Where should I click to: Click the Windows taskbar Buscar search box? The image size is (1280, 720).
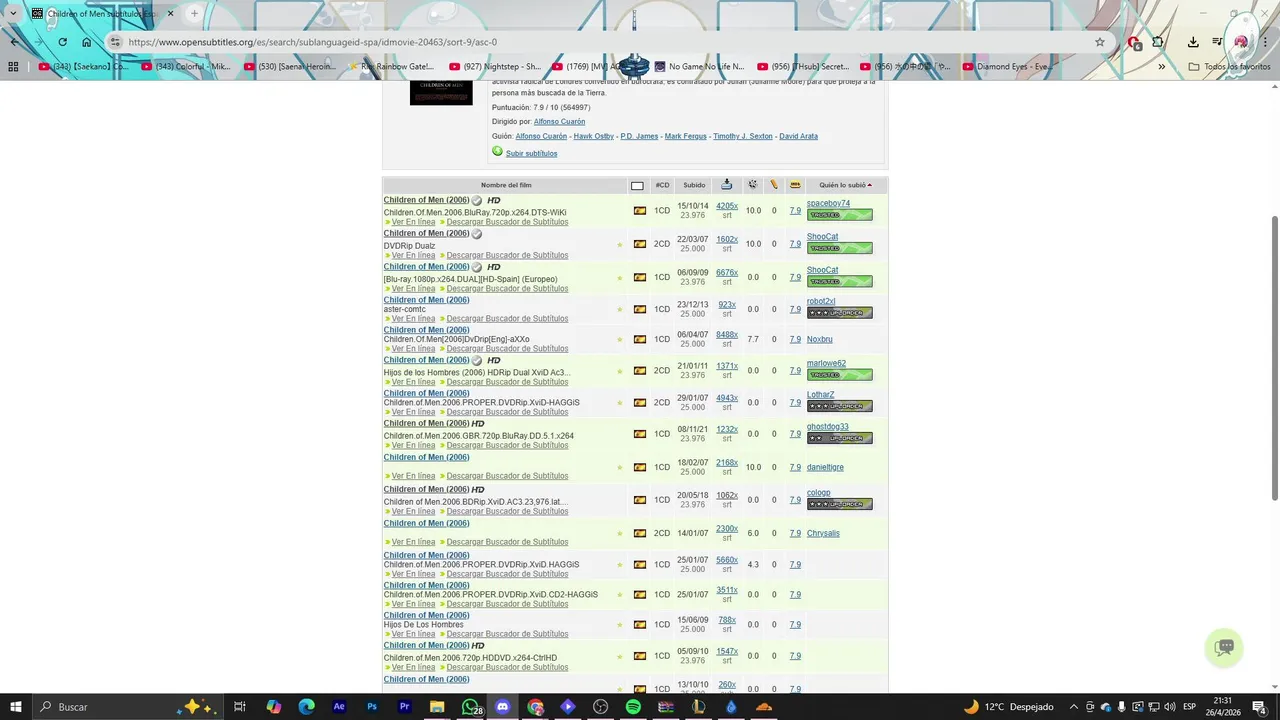pos(128,707)
